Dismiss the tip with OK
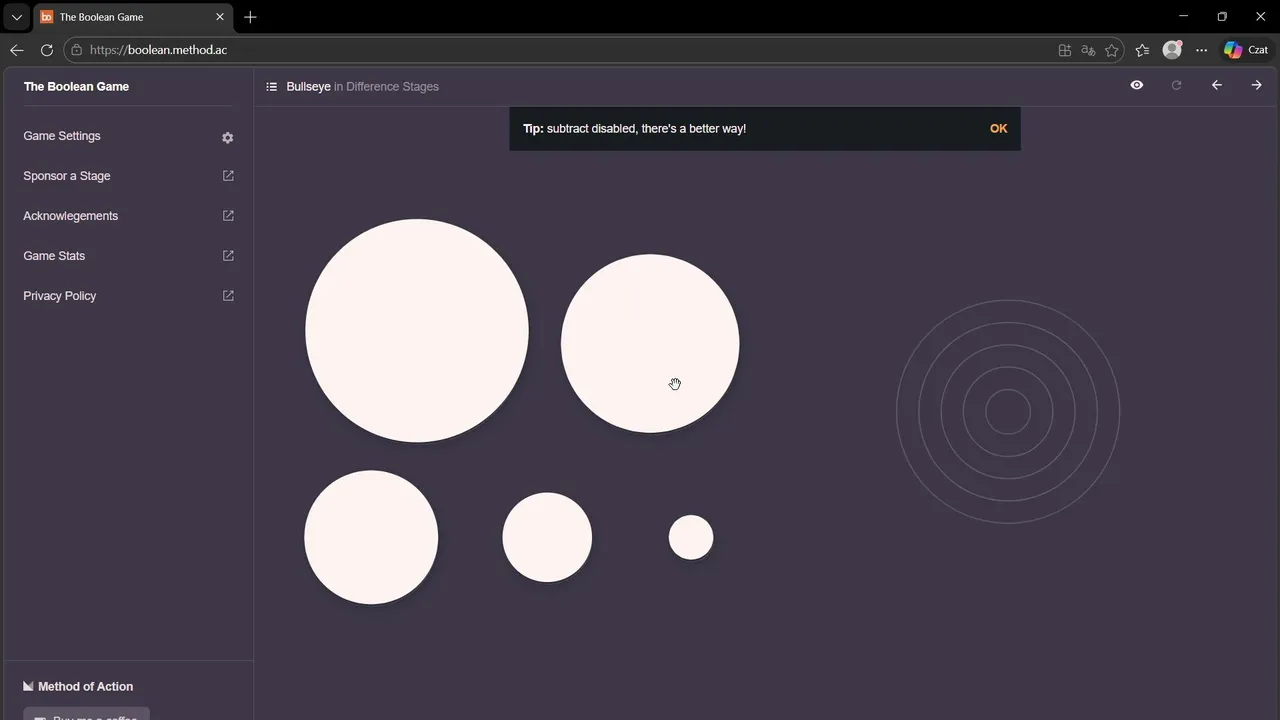 coord(998,129)
